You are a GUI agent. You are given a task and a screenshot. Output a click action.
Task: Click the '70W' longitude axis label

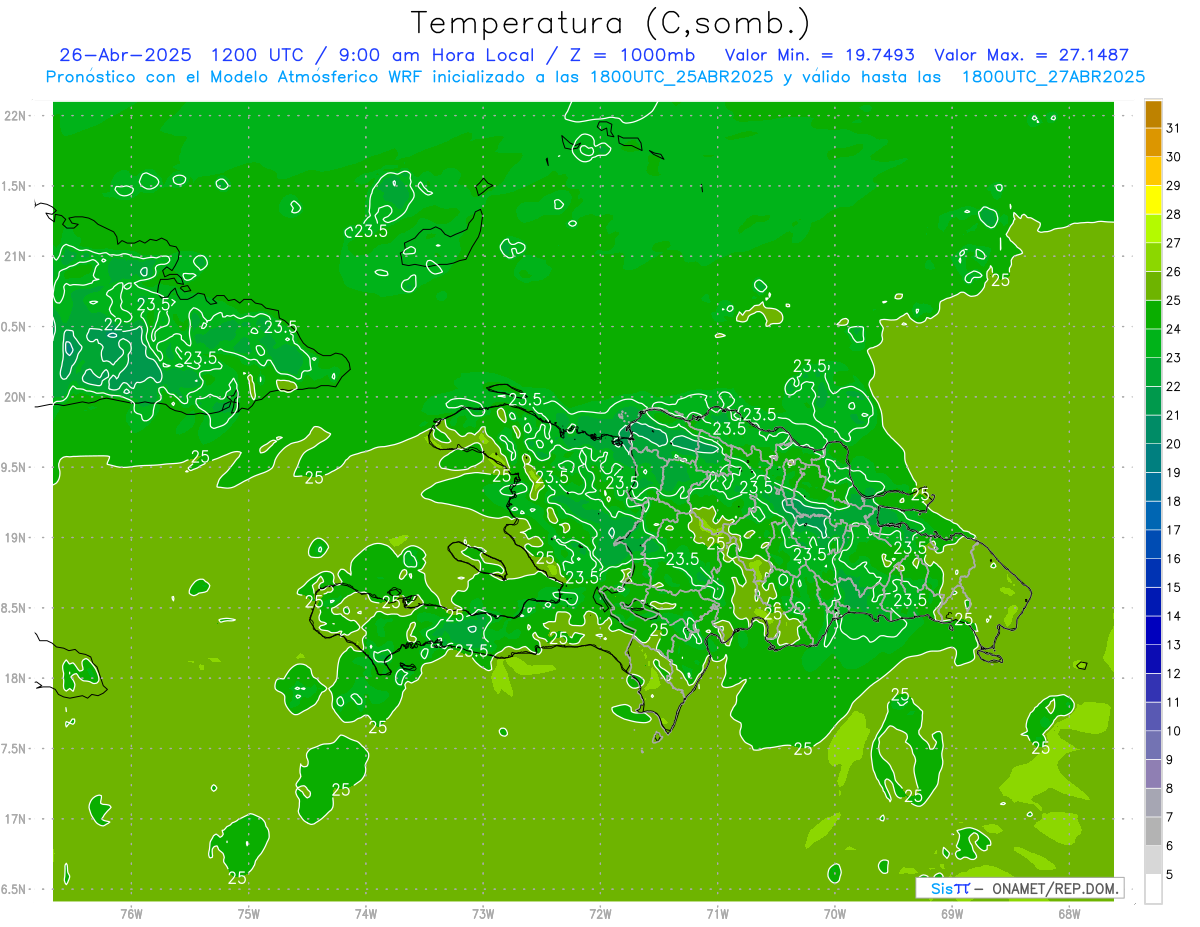click(835, 913)
